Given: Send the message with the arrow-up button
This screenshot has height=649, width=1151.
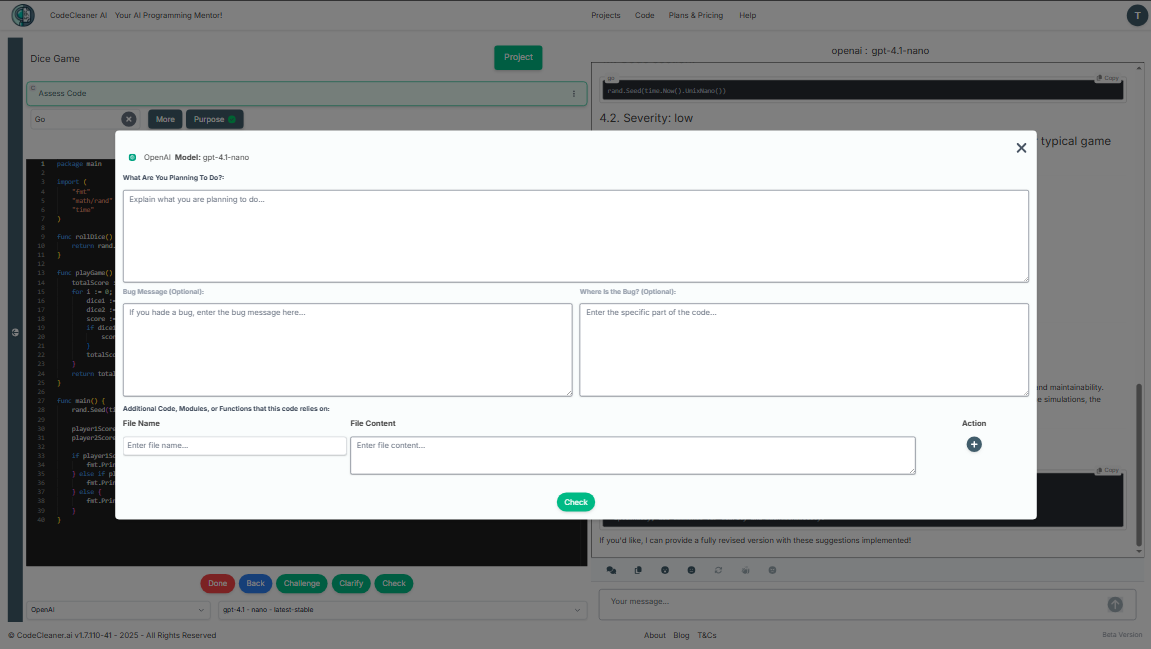Looking at the screenshot, I should (1115, 604).
